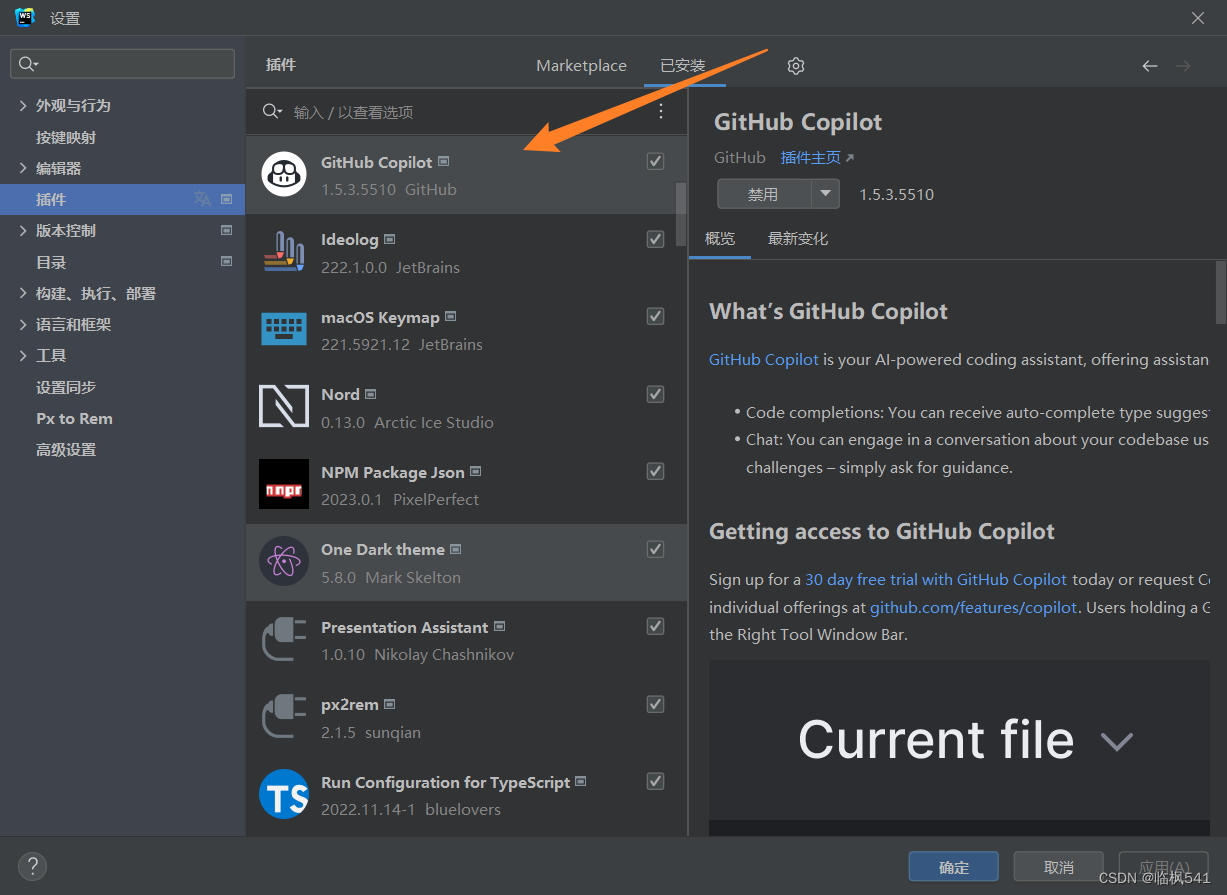This screenshot has height=895, width=1227.
Task: Click the GitHub Copilot plugin icon
Action: (284, 174)
